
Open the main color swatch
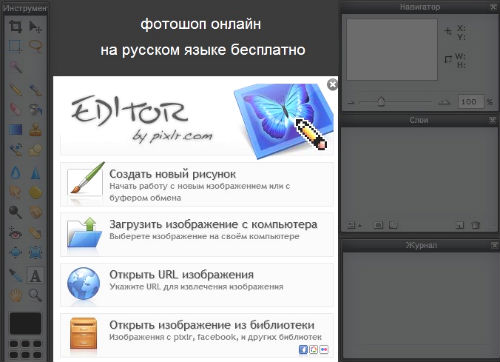(25, 323)
